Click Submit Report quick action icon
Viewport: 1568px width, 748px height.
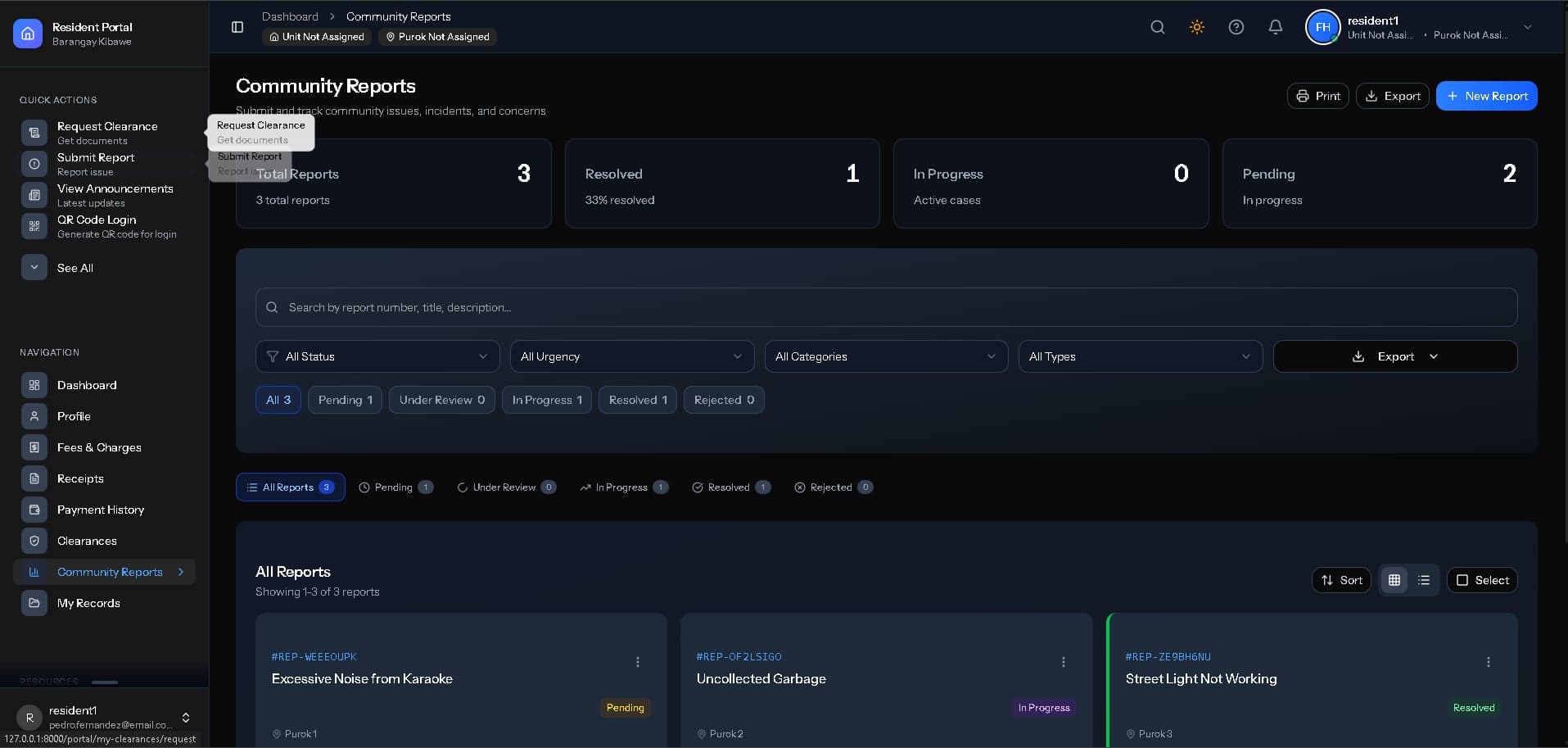coord(34,164)
